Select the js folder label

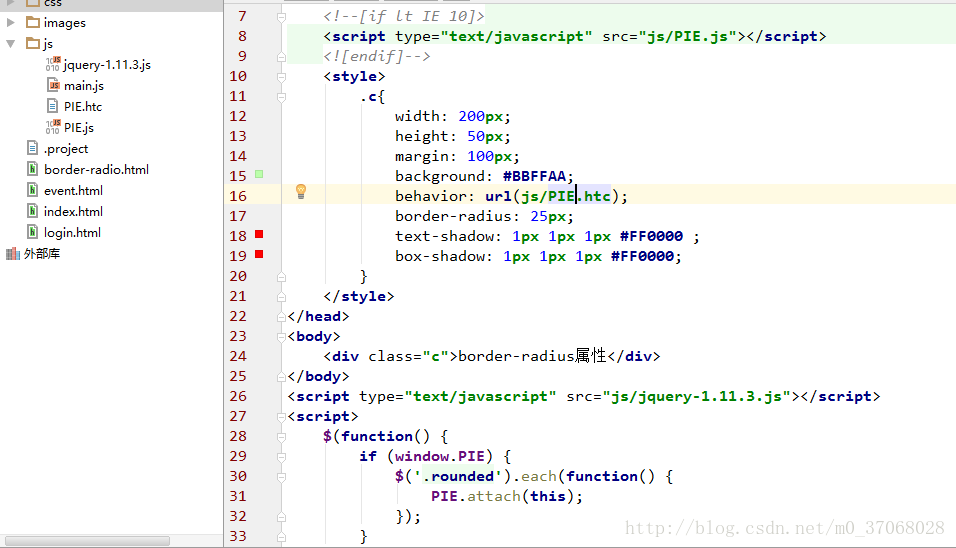coord(48,44)
